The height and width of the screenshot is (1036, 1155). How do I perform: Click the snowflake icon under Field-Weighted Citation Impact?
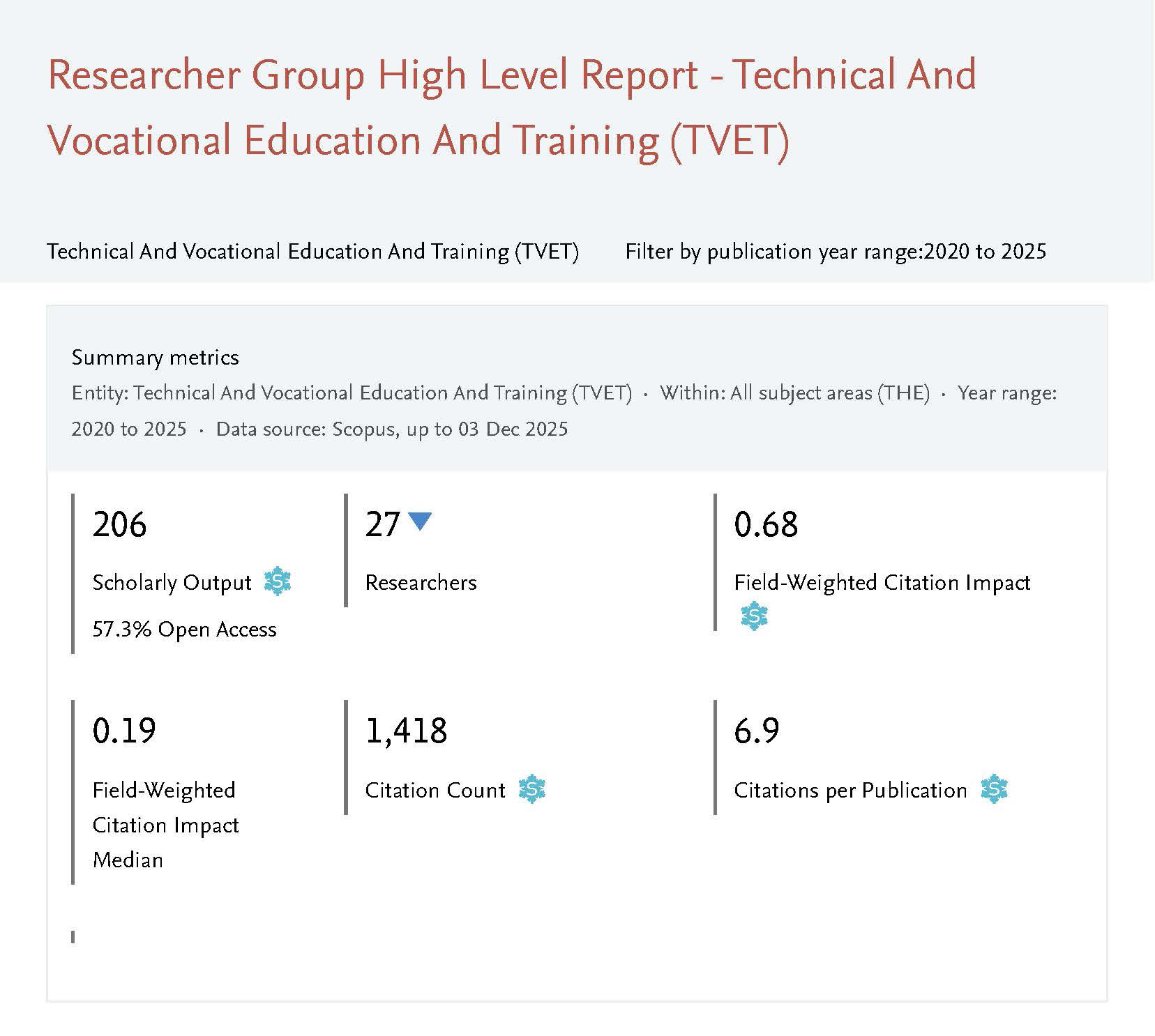click(754, 617)
